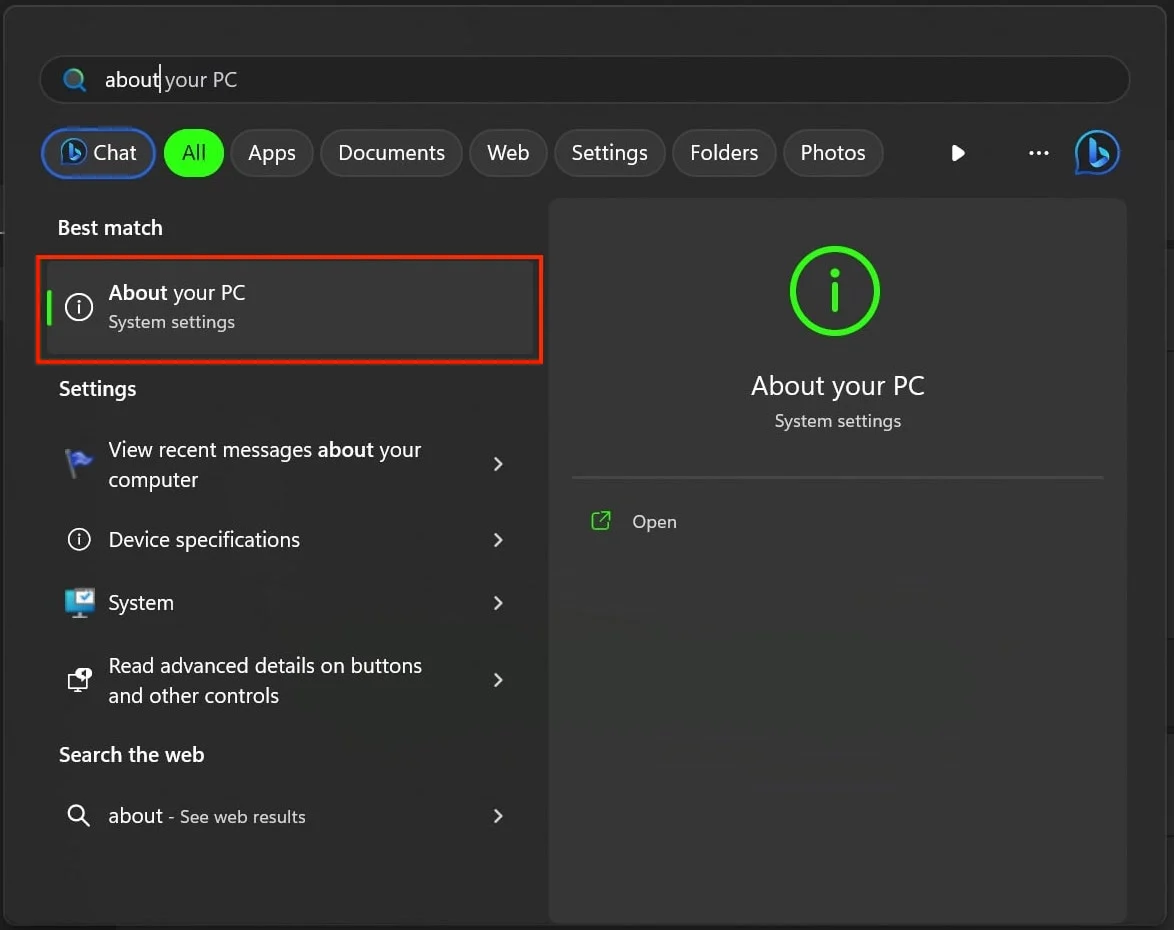This screenshot has width=1174, height=930.
Task: Click the info icon beside About your PC result
Action: (x=79, y=307)
